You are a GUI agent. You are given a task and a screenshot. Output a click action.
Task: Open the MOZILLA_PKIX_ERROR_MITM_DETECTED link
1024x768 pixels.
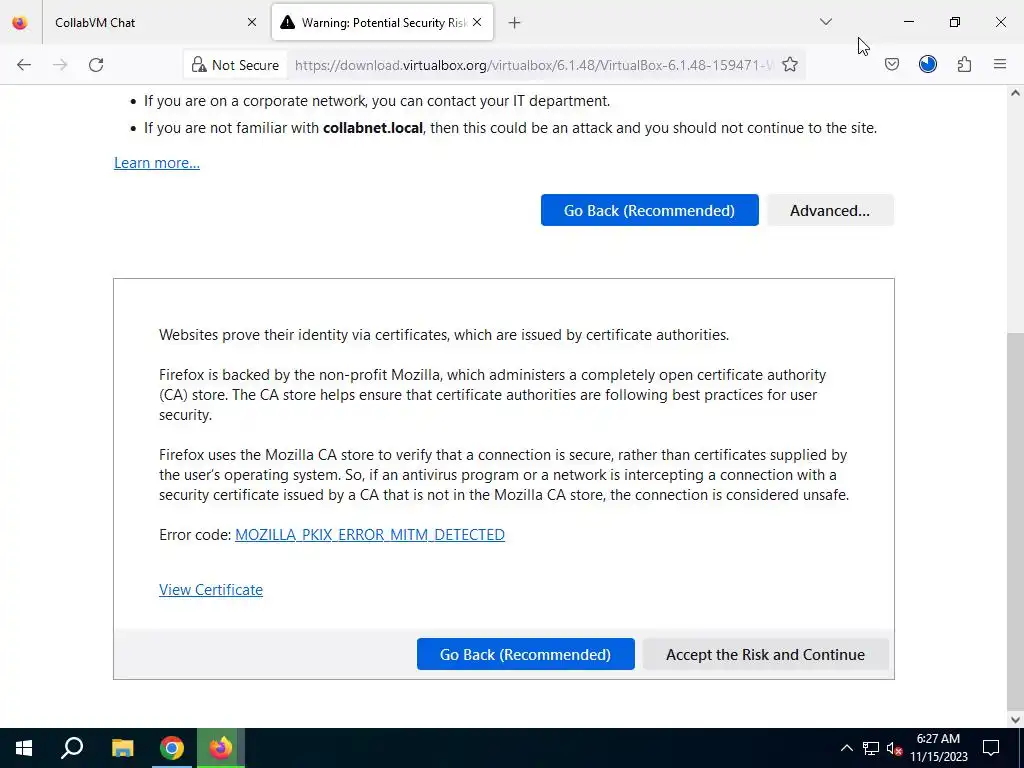pos(370,535)
